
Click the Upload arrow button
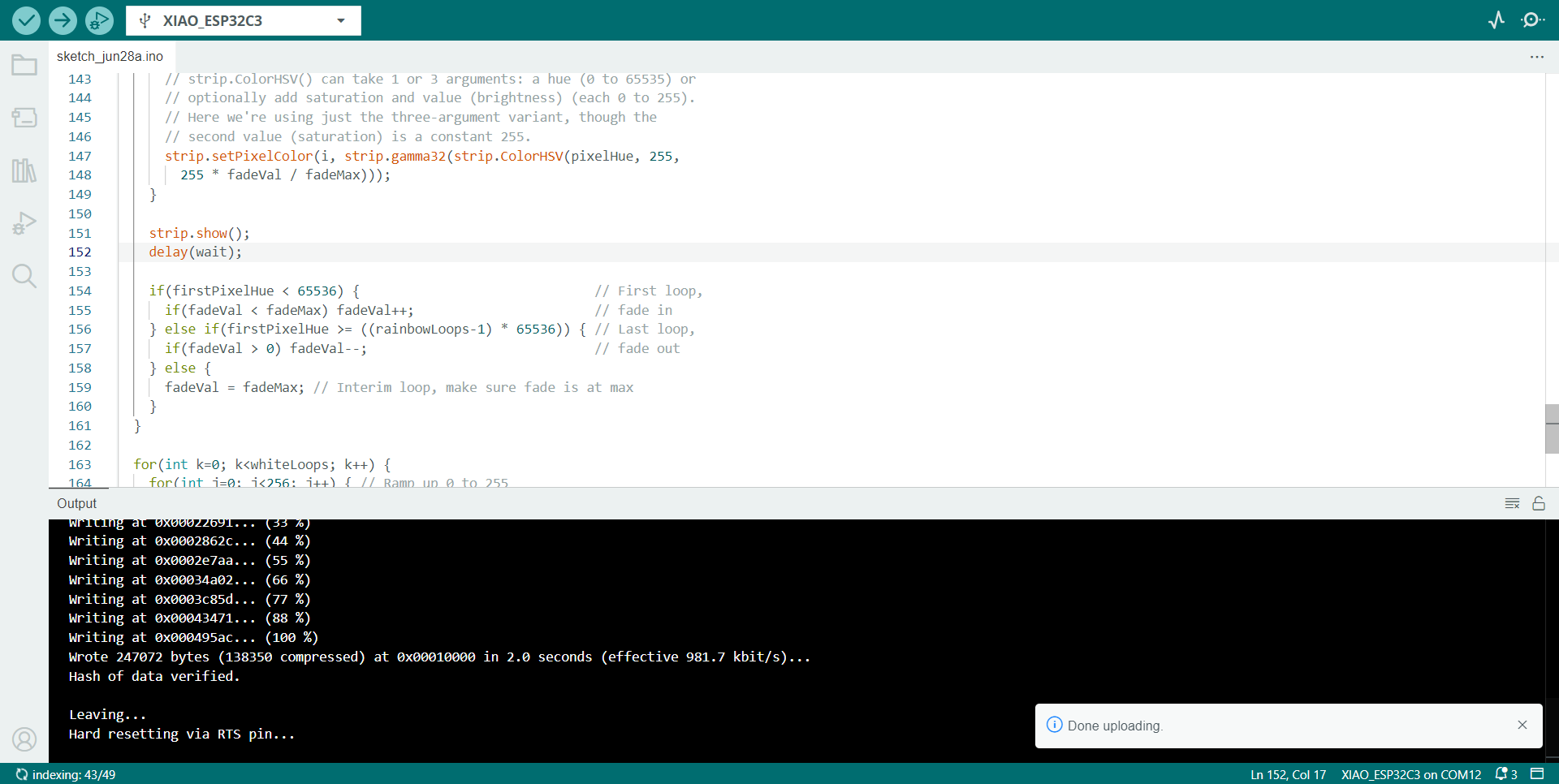pyautogui.click(x=63, y=20)
